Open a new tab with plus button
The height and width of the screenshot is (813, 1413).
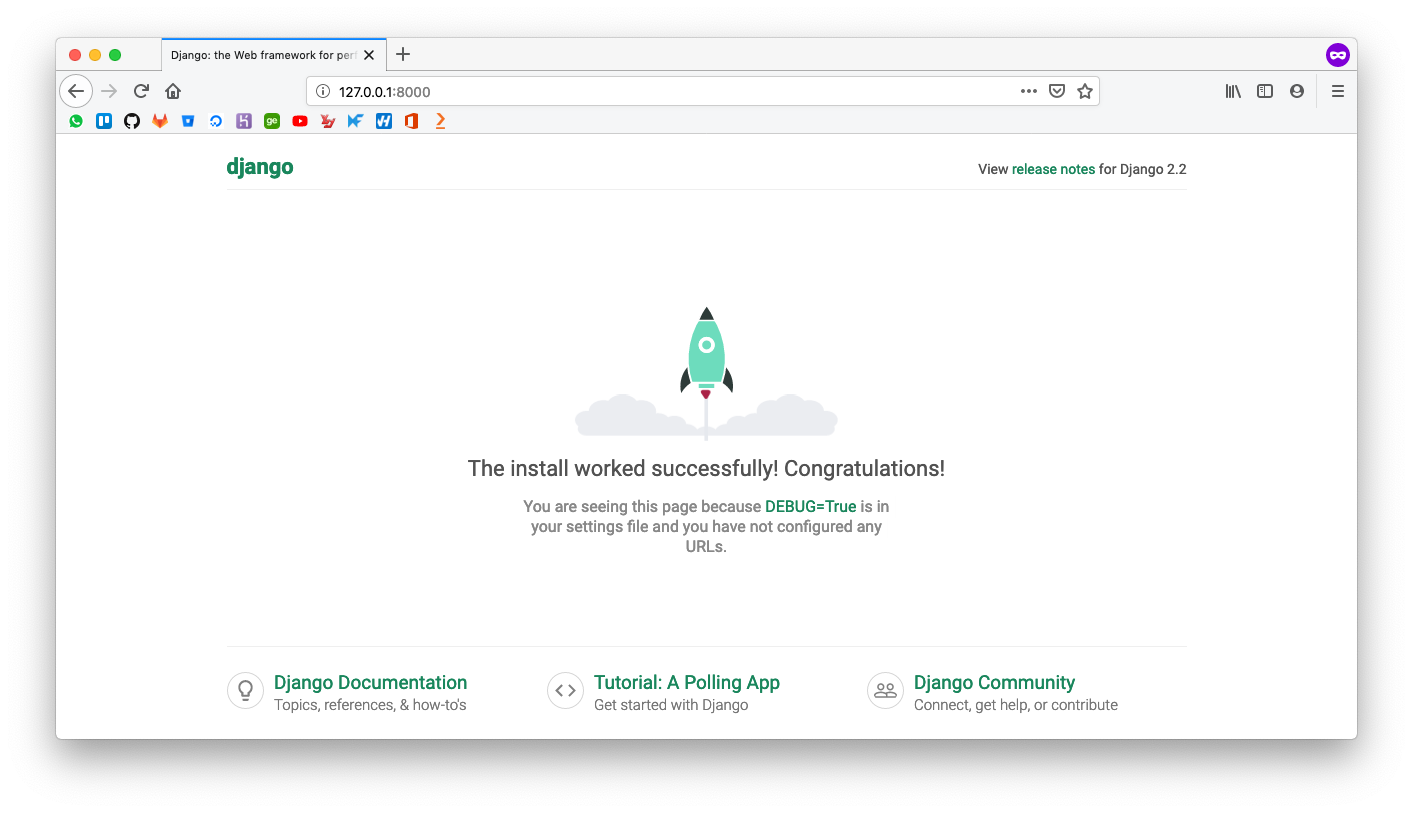(x=403, y=54)
